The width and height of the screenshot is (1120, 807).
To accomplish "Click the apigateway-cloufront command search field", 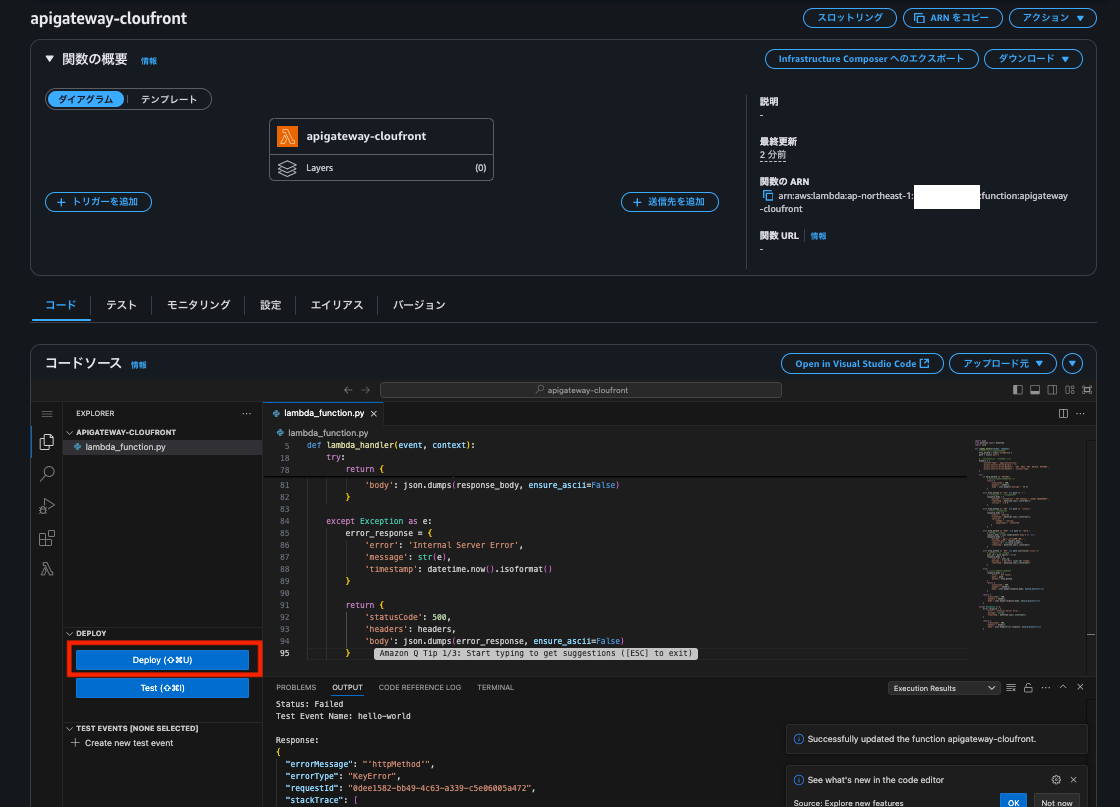I will [x=581, y=390].
